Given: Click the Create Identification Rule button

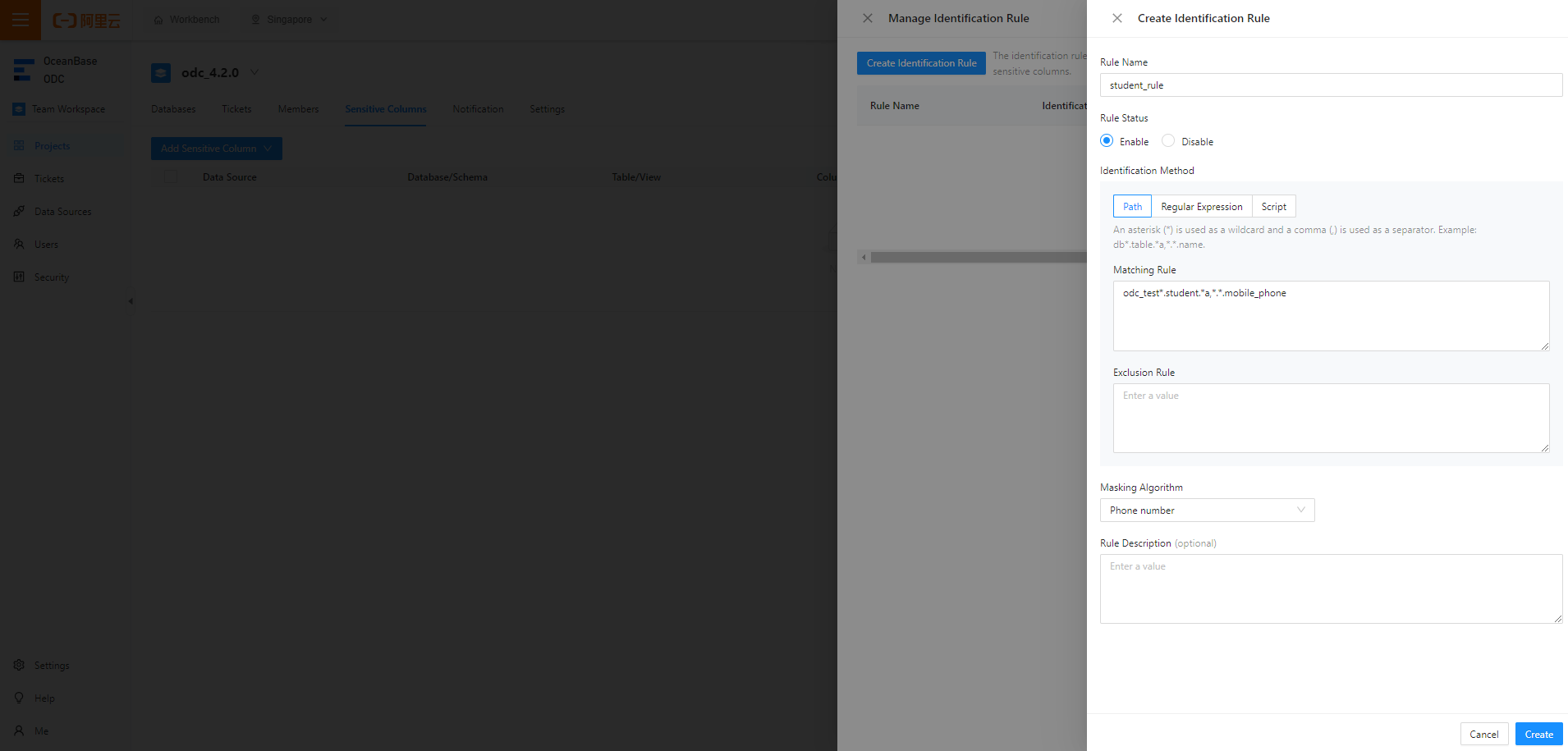Looking at the screenshot, I should pos(921,63).
